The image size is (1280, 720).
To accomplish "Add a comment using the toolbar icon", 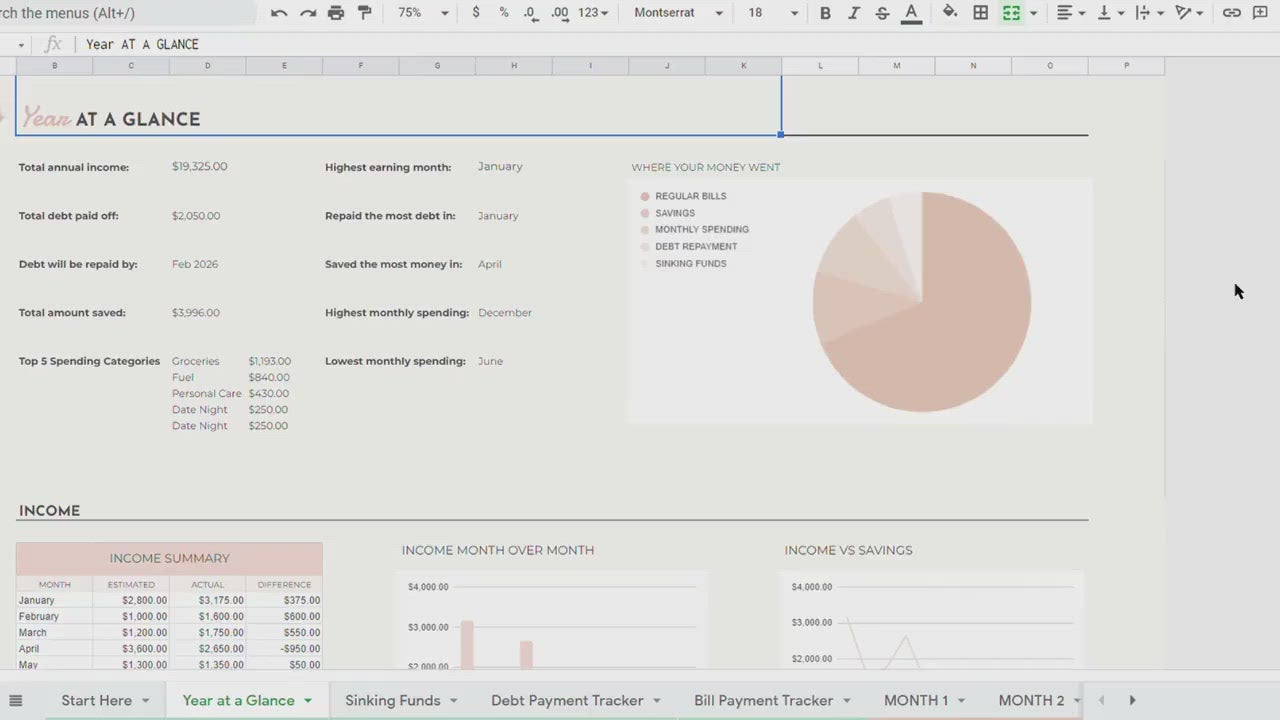I will (1260, 13).
